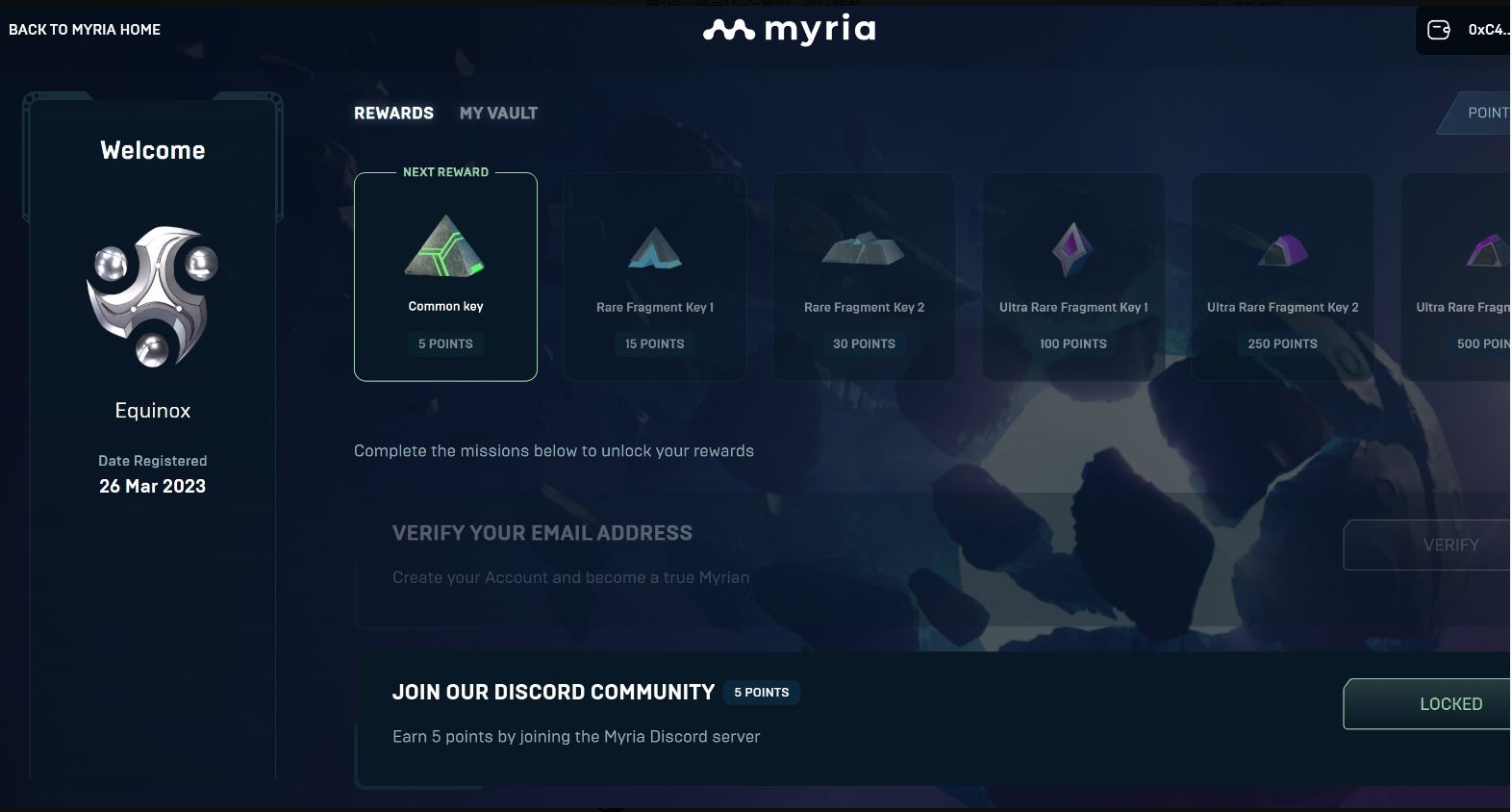
Task: Switch to the Rewards tab
Action: click(393, 114)
